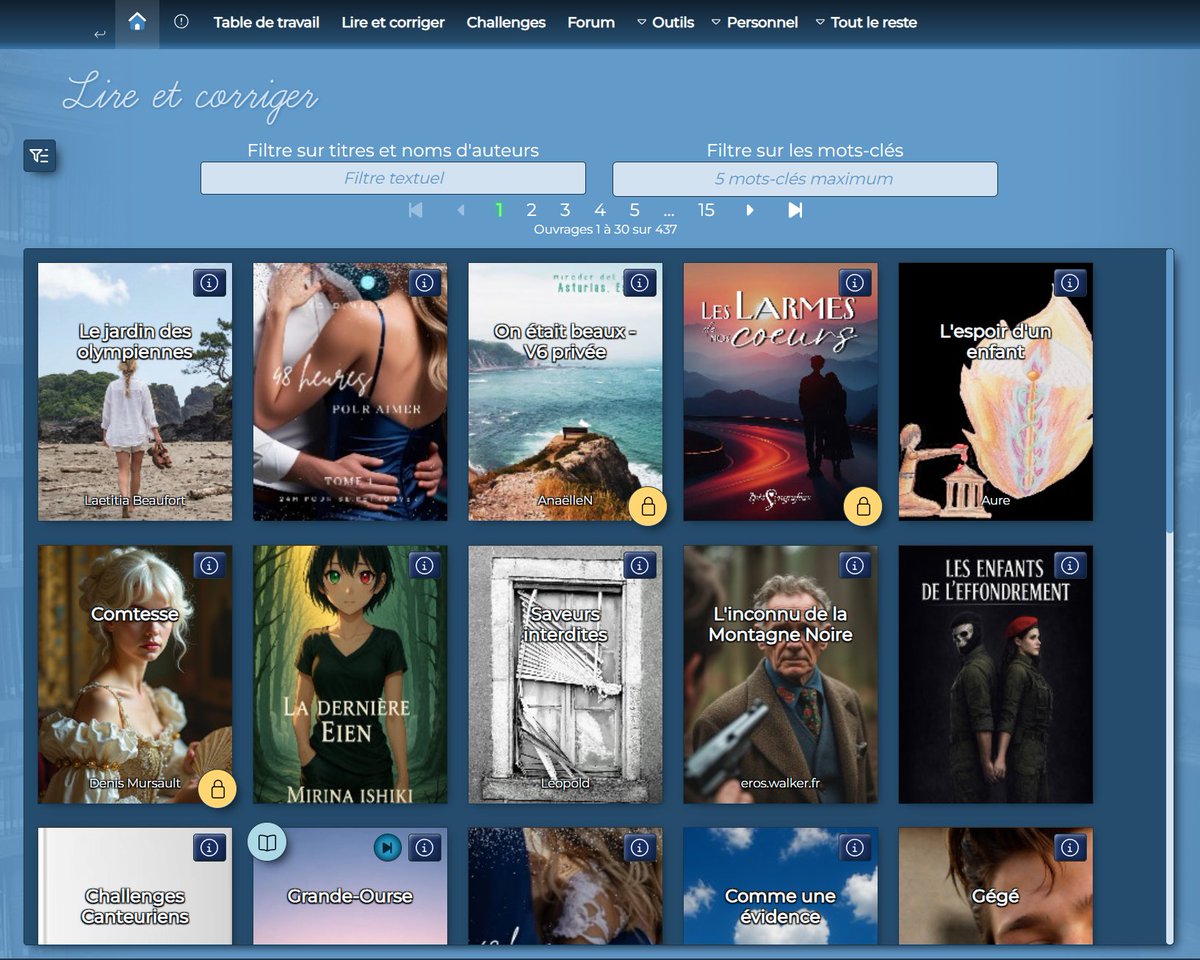The height and width of the screenshot is (960, 1200).
Task: Open La dernière Eien cover
Action: (x=350, y=674)
